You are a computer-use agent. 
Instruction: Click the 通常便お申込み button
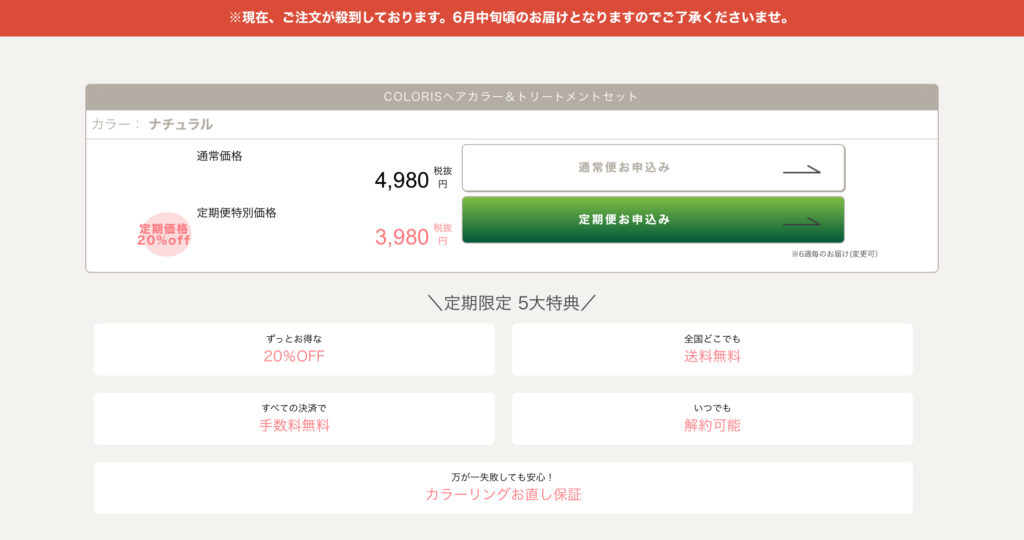tap(653, 168)
